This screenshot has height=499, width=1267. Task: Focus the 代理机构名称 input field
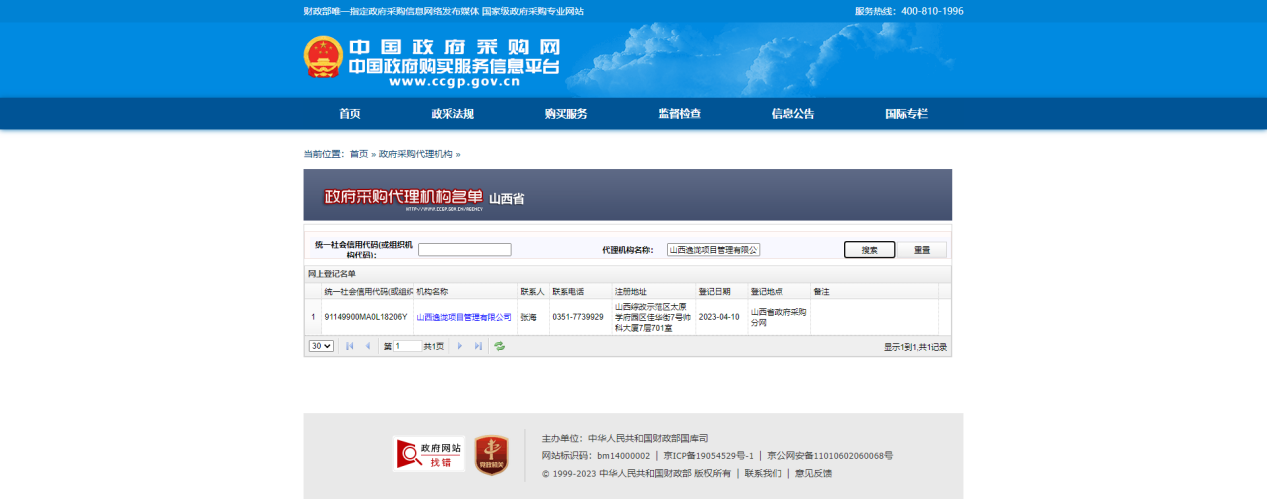(x=713, y=250)
